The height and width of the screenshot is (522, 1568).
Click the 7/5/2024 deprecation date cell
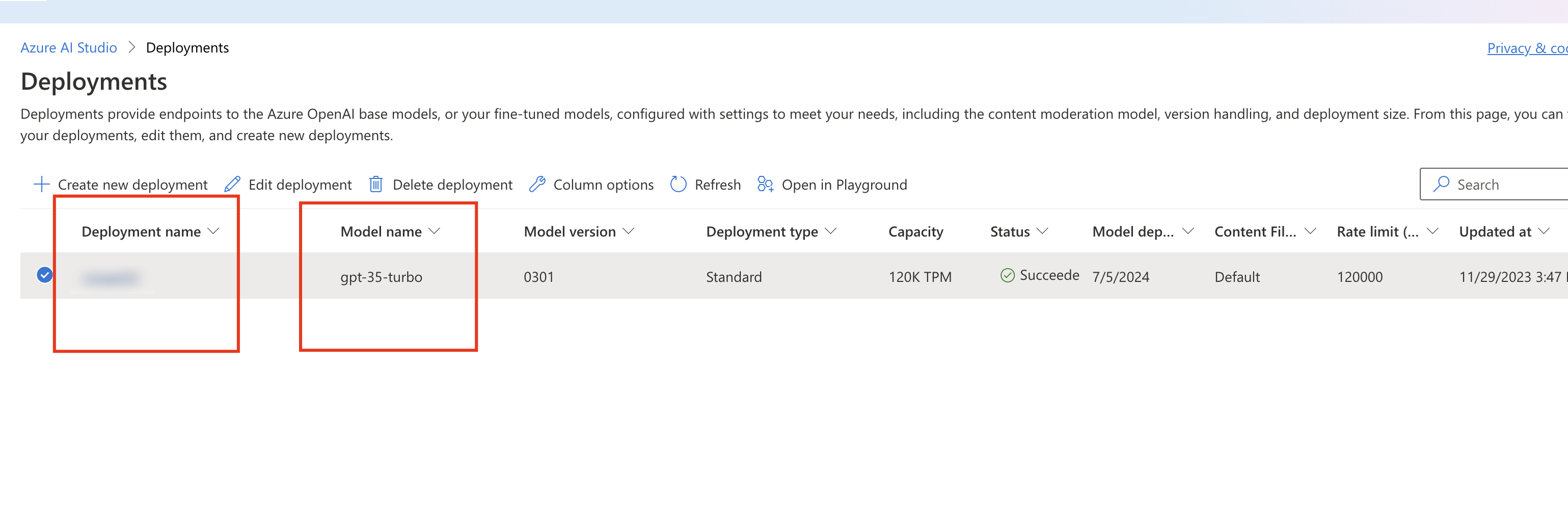[1121, 277]
